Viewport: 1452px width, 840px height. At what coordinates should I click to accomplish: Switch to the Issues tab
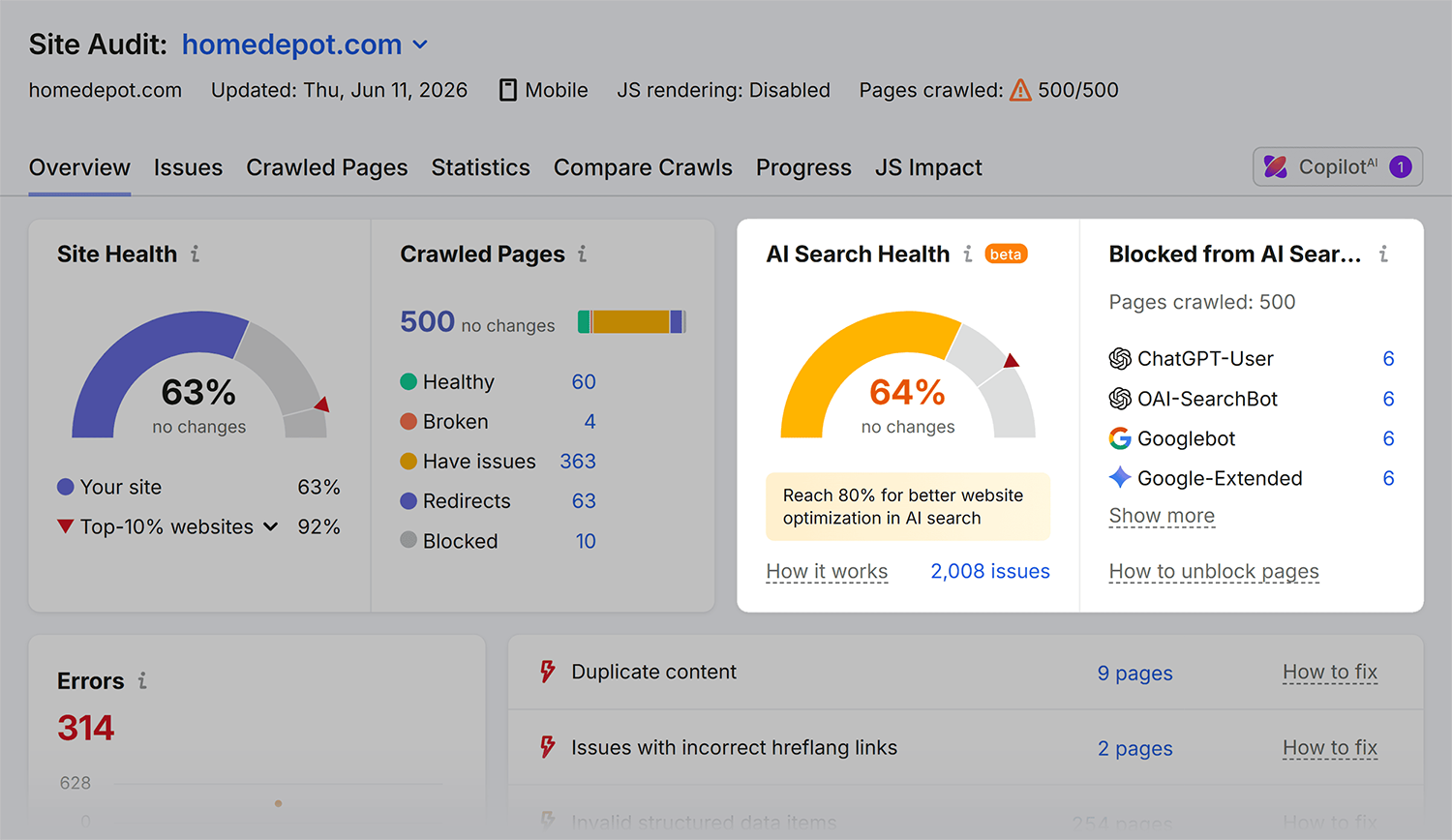(x=188, y=167)
